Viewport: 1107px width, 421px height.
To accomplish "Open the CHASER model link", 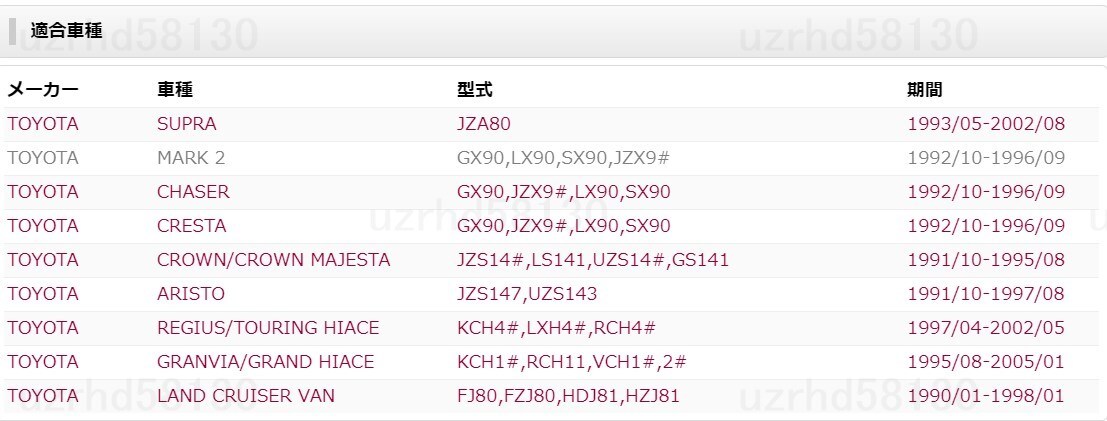I will [x=193, y=192].
